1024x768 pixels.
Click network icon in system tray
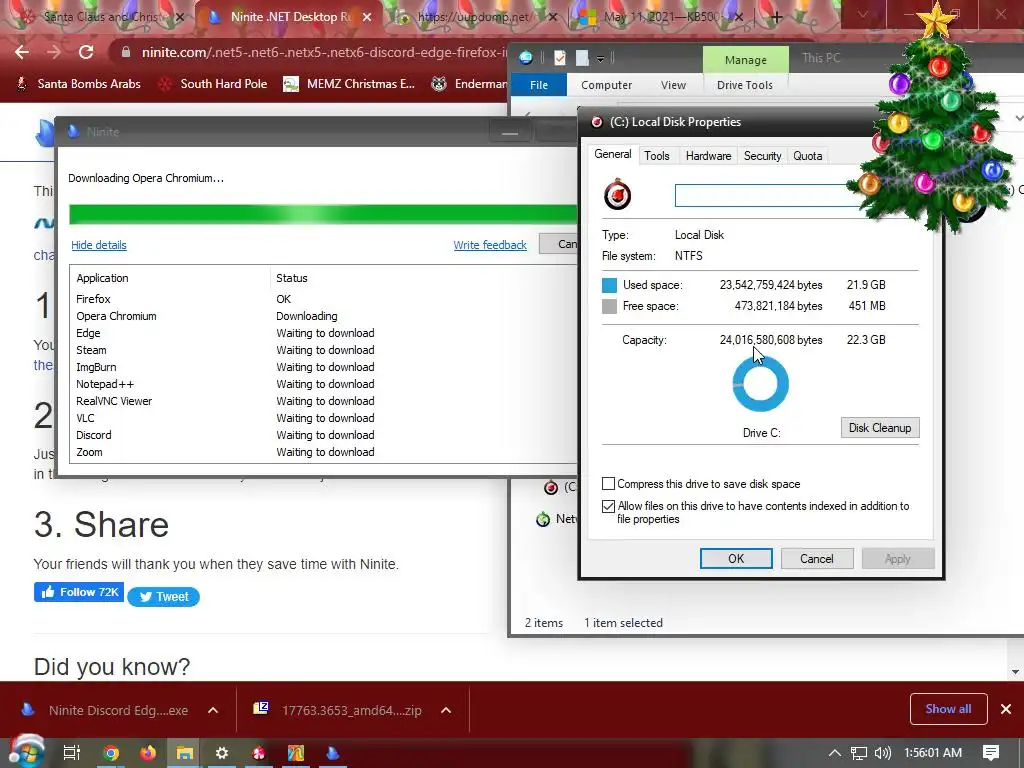(x=859, y=753)
